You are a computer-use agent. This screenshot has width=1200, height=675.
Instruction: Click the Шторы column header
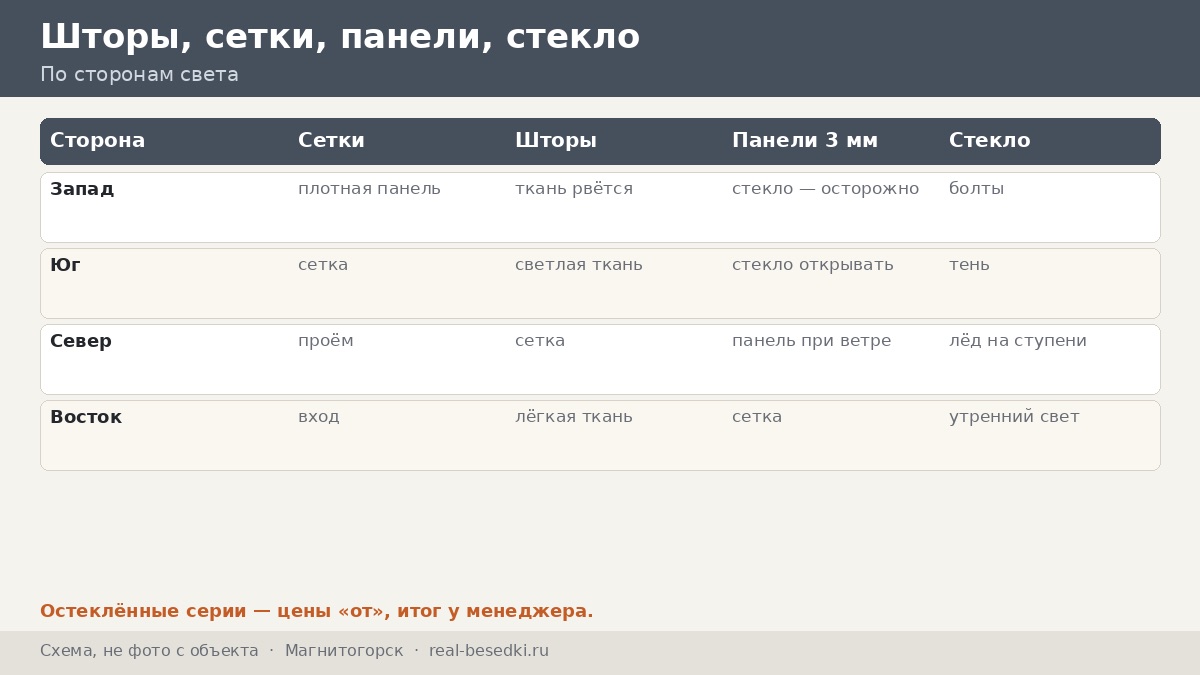(556, 141)
